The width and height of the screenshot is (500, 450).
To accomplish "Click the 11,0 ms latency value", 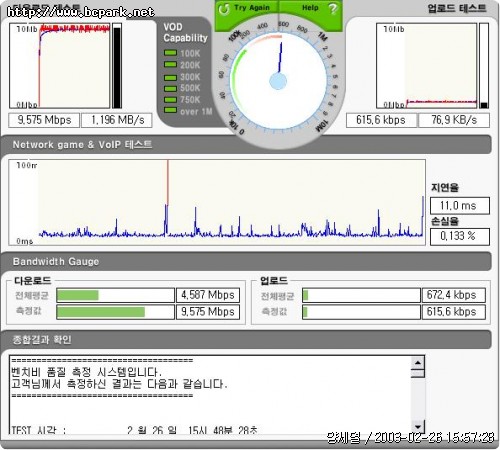I will point(460,206).
